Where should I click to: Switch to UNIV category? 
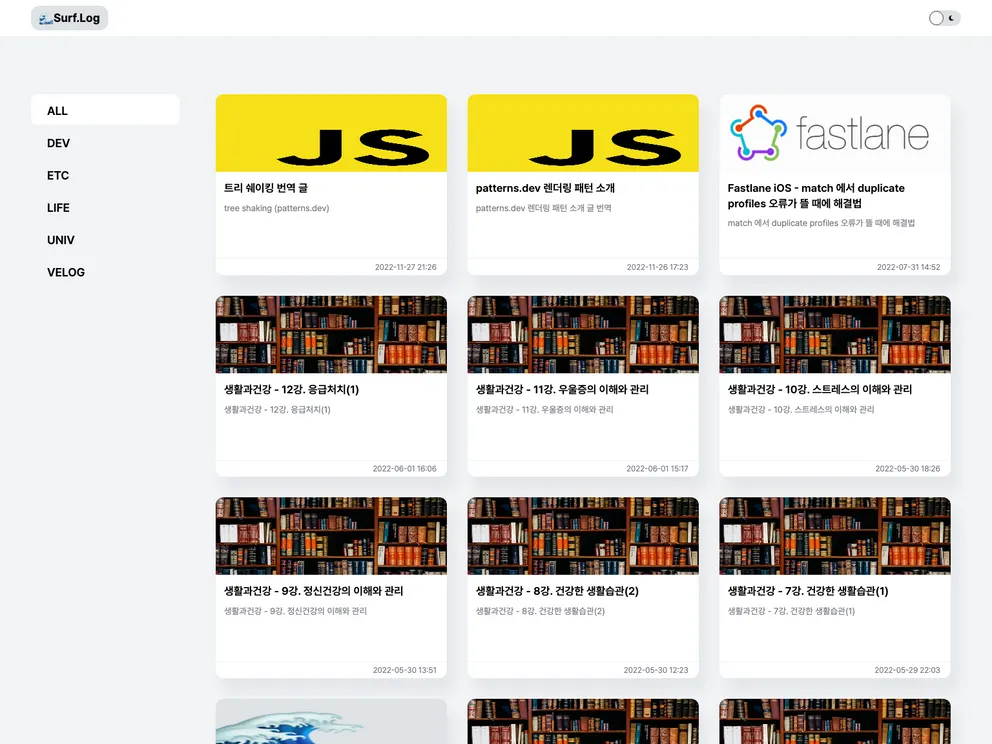click(60, 240)
